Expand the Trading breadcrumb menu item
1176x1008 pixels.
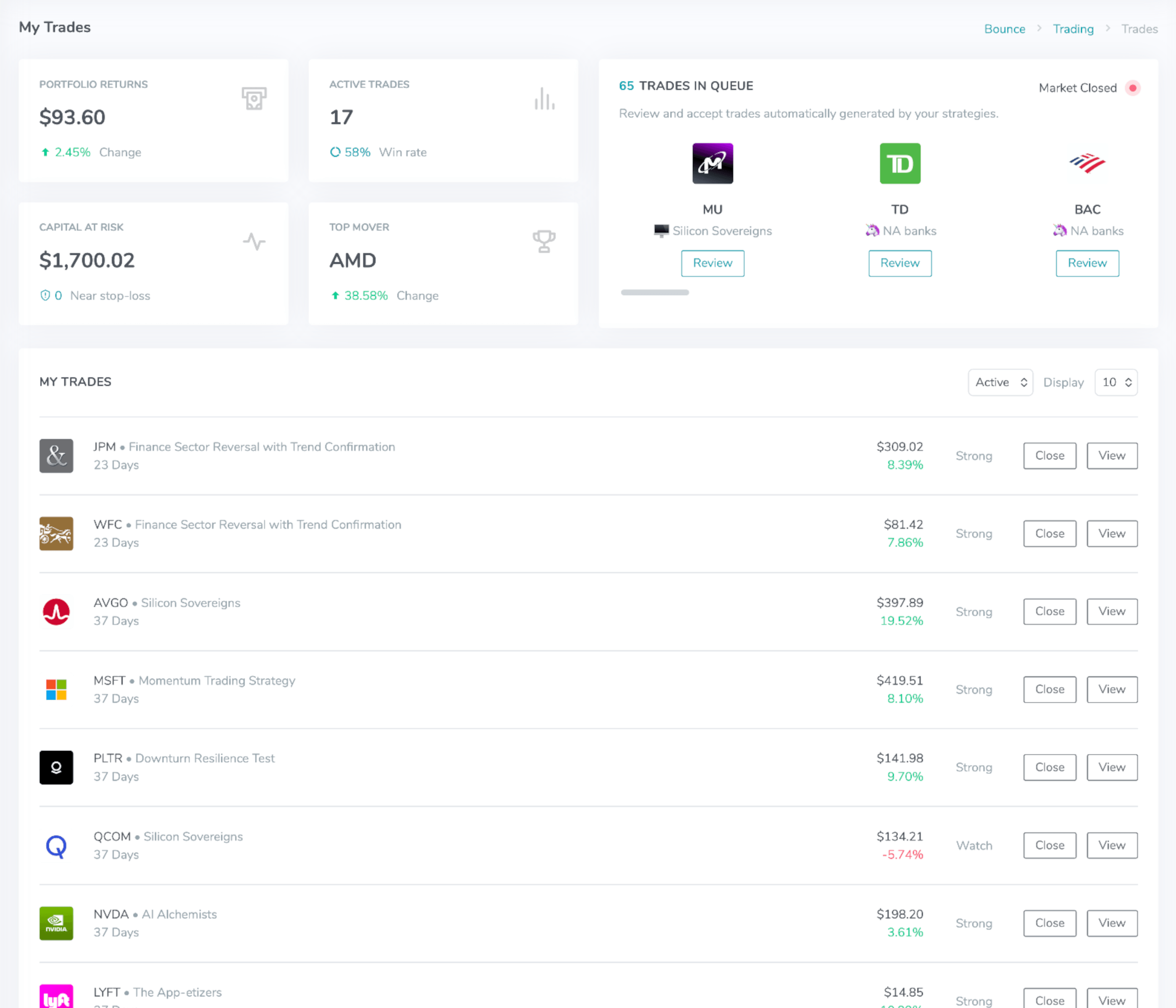click(x=1073, y=29)
